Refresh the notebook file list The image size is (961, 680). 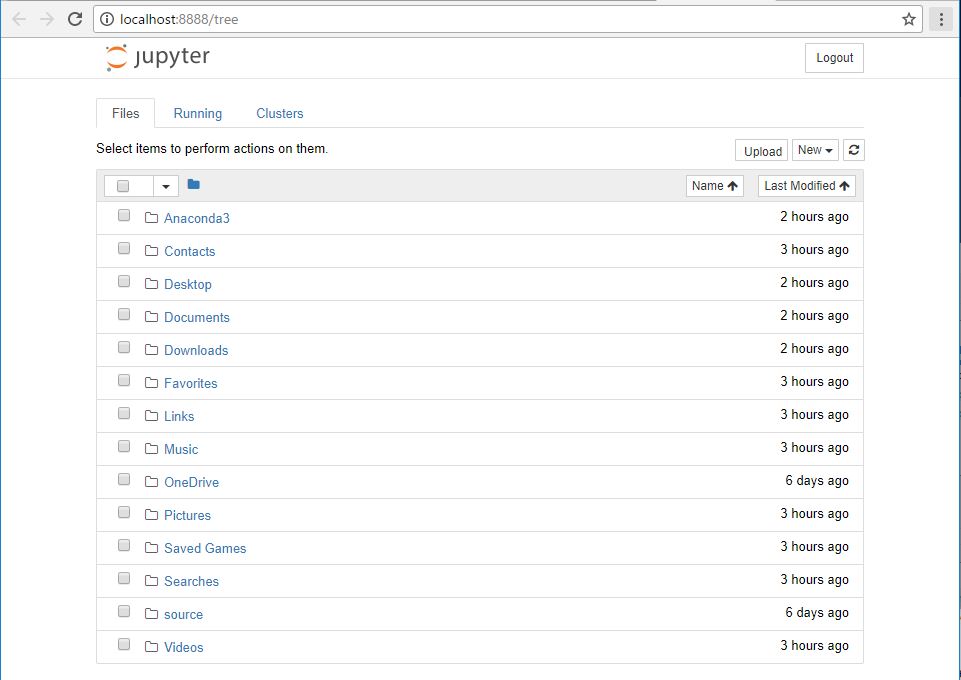pyautogui.click(x=853, y=150)
